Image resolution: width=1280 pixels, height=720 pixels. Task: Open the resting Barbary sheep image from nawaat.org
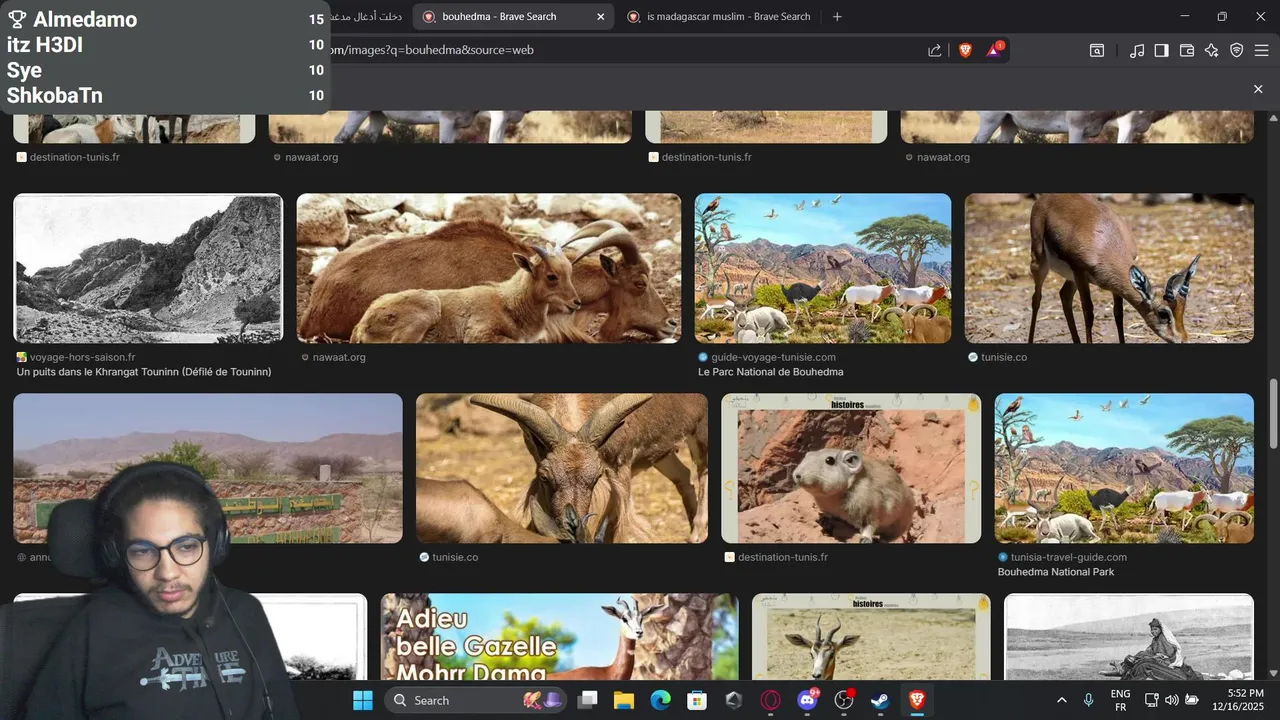point(489,268)
